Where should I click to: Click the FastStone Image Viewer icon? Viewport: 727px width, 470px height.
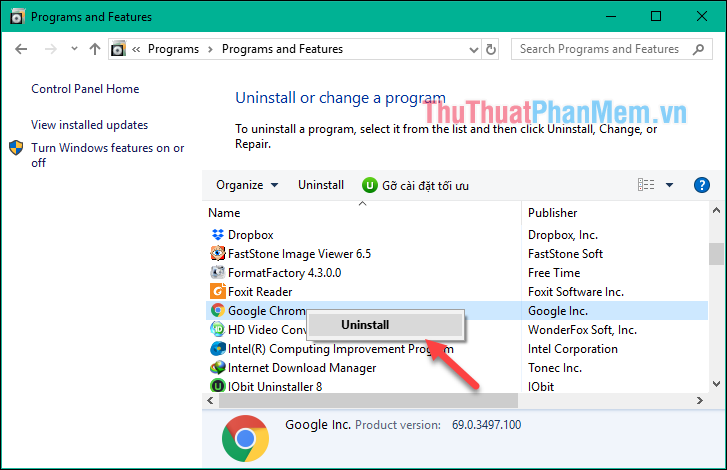[x=217, y=254]
